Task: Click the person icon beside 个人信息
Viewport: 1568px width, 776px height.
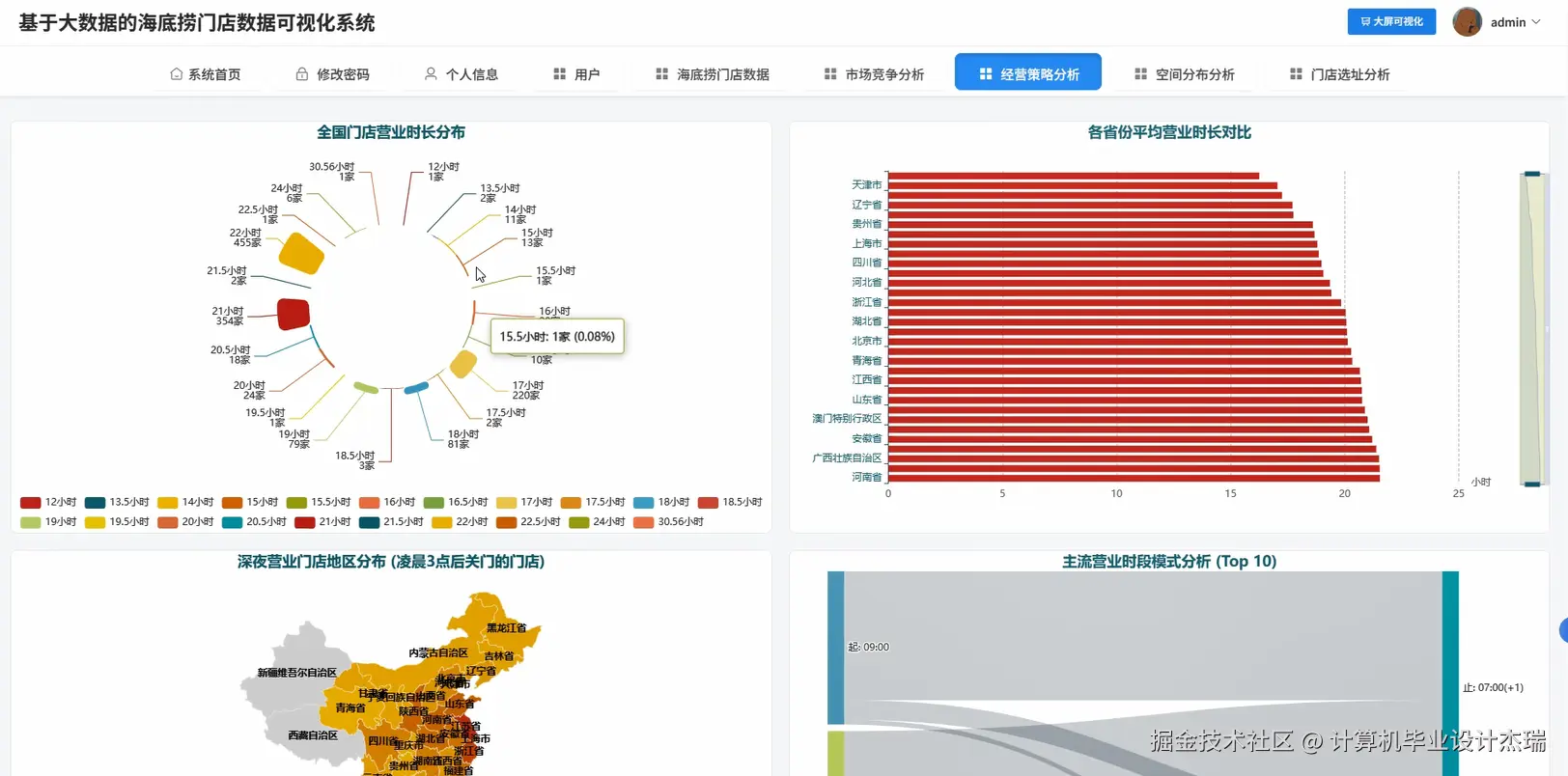Action: coord(431,74)
